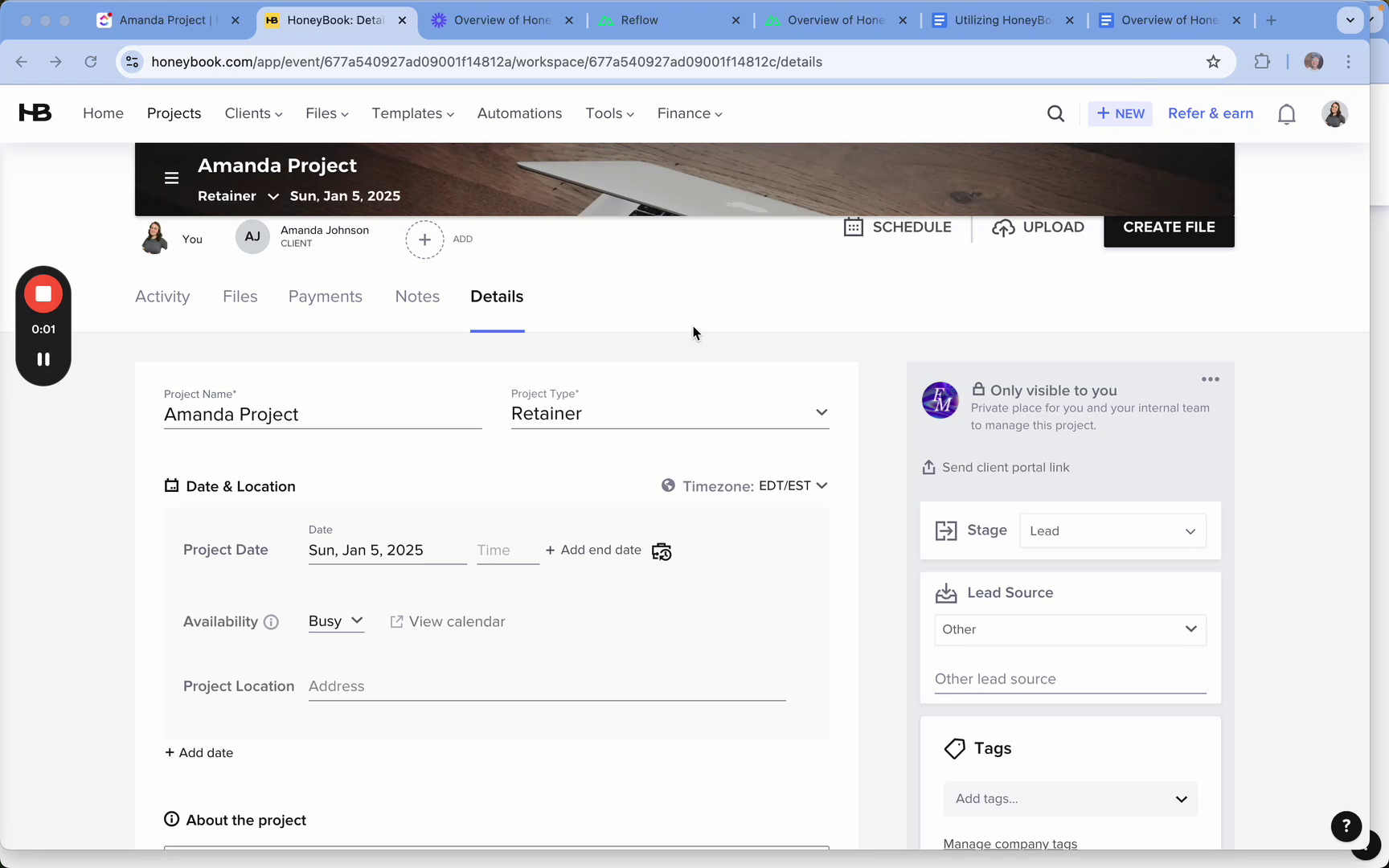
Task: Open the notifications bell
Action: pyautogui.click(x=1286, y=114)
